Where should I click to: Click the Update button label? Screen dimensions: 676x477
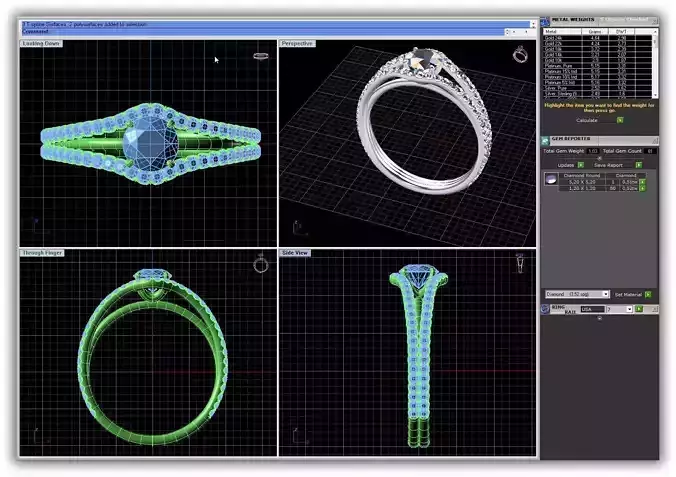565,165
